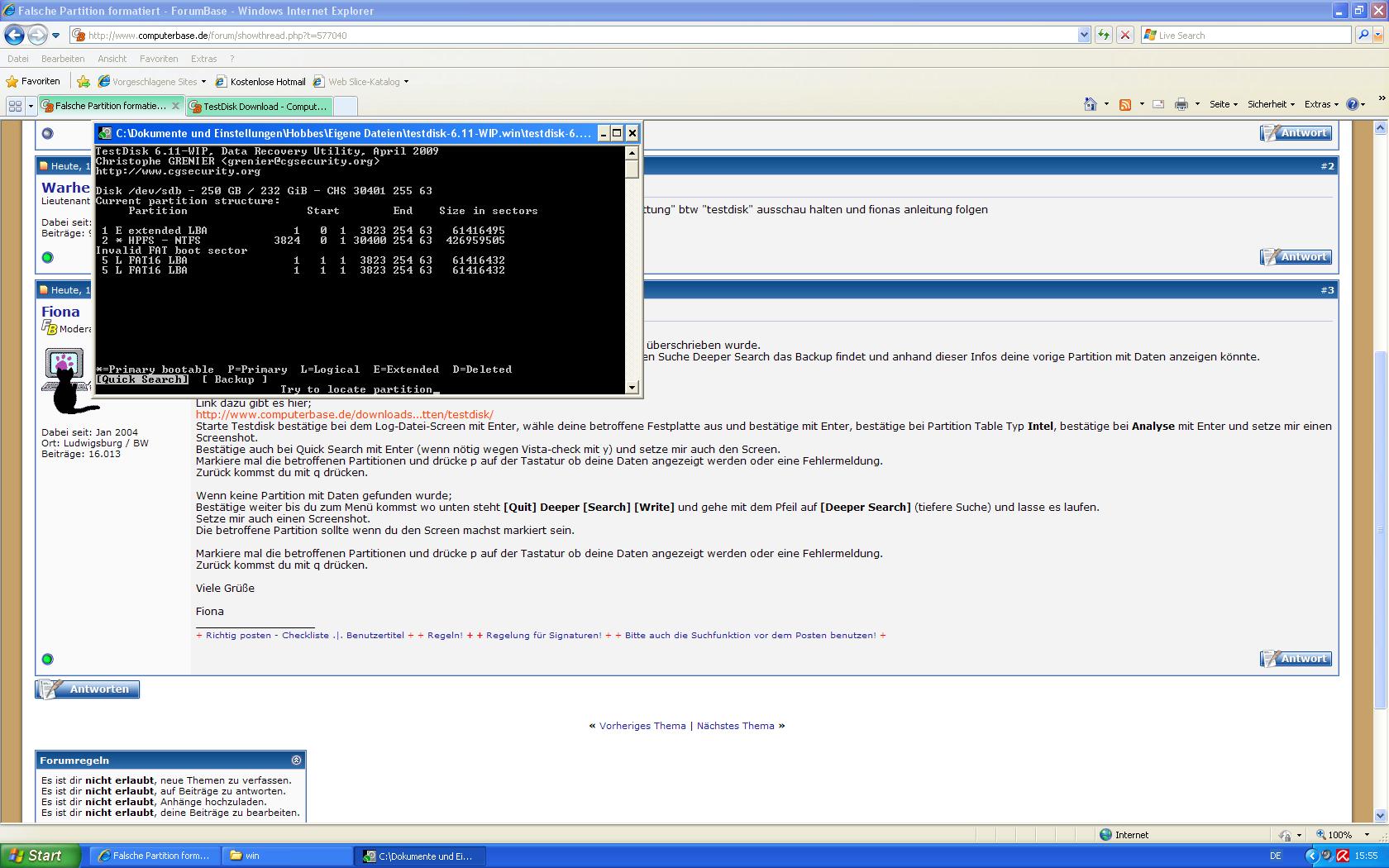The width and height of the screenshot is (1389, 868).
Task: Open Web Slice-Katalog dropdown
Action: [x=361, y=82]
